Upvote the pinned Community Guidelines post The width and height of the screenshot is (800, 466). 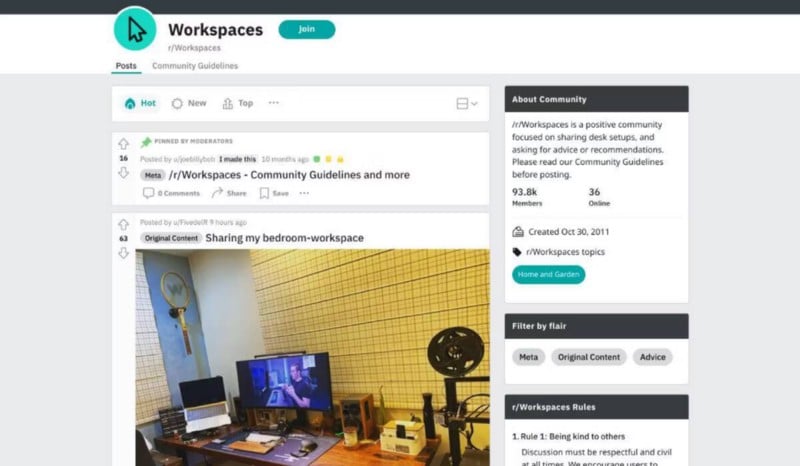[x=123, y=144]
